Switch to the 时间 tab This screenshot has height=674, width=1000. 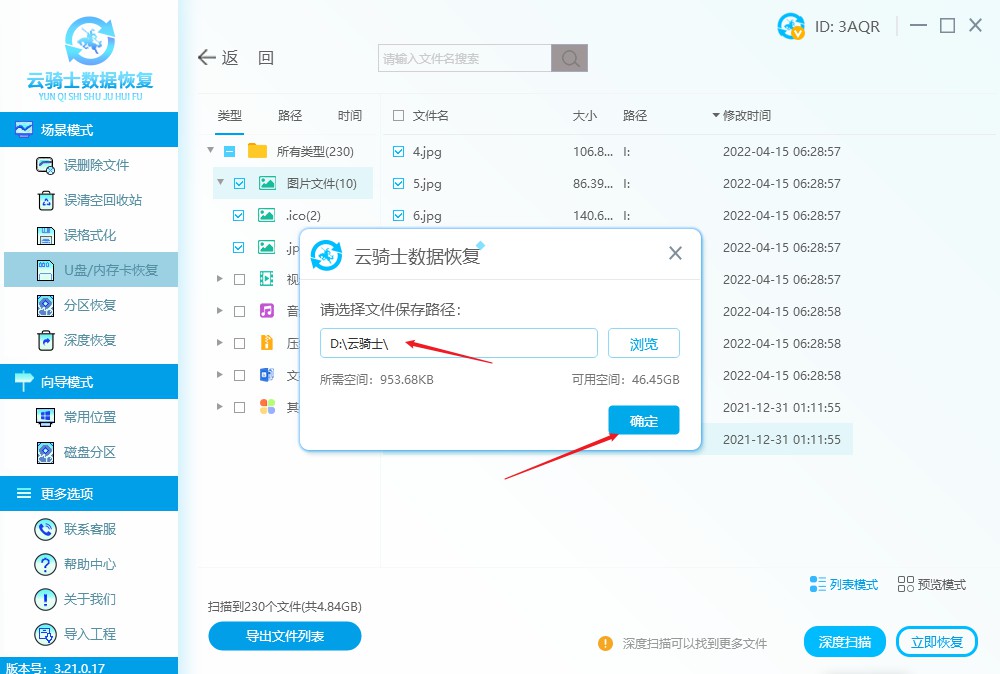tap(350, 116)
